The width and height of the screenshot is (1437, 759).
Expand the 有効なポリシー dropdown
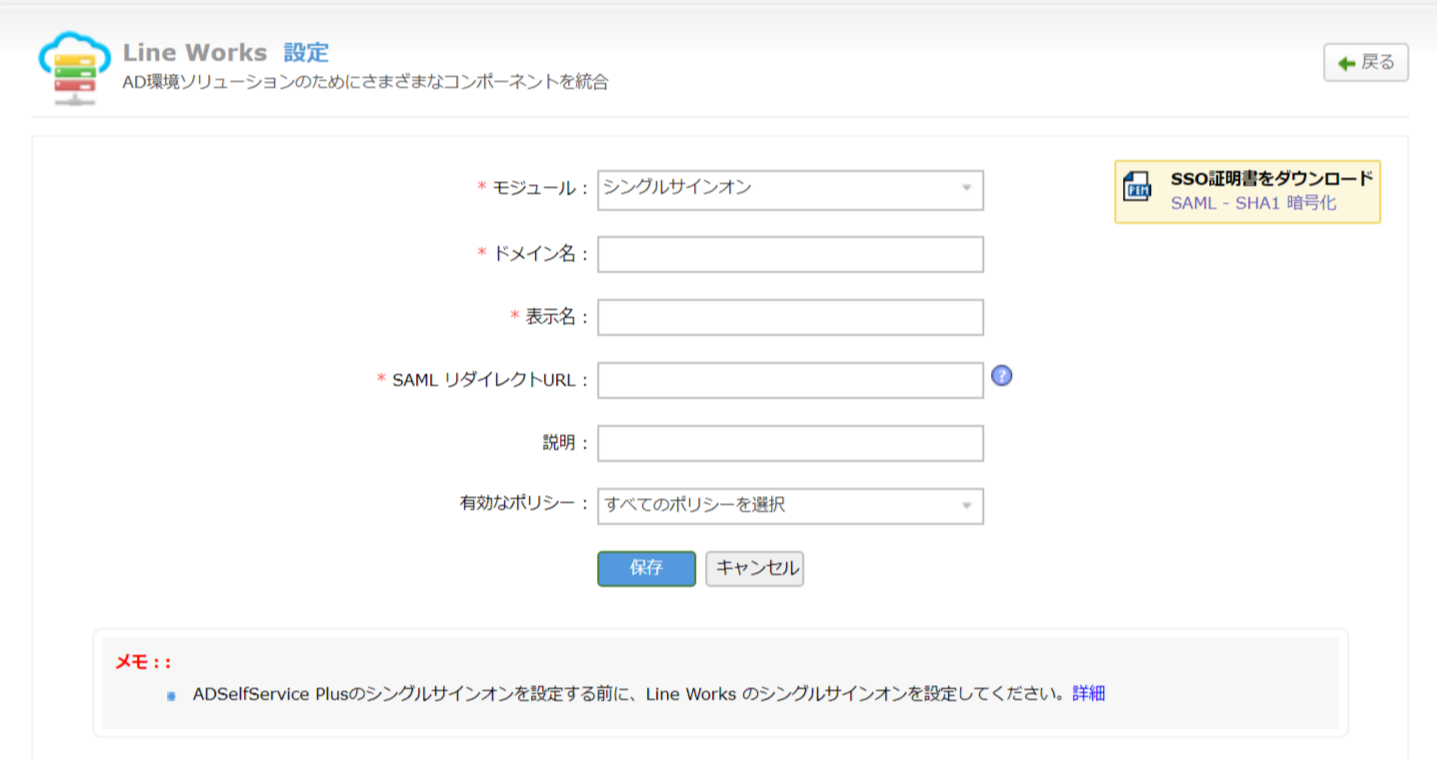tap(790, 506)
